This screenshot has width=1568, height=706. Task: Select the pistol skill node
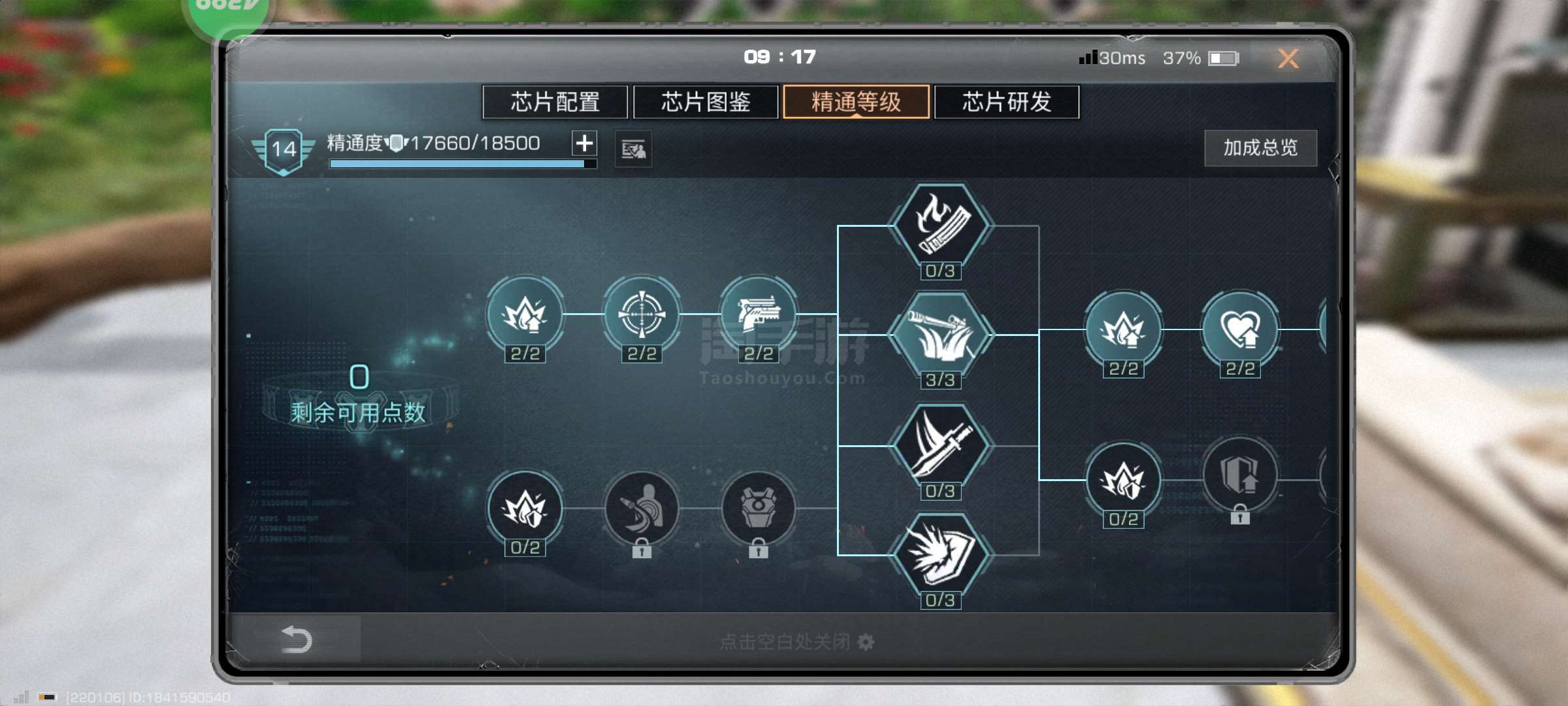point(759,314)
